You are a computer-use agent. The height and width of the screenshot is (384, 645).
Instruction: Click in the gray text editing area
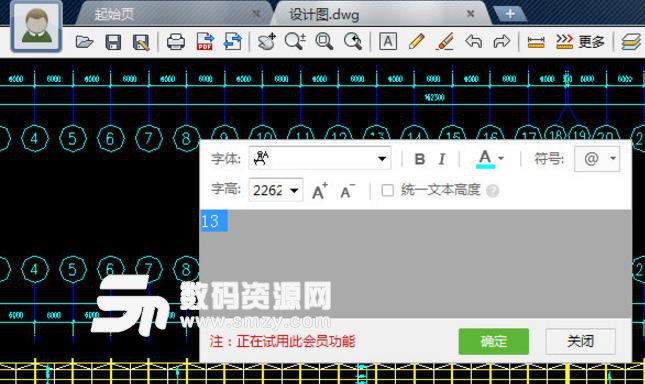[x=415, y=264]
